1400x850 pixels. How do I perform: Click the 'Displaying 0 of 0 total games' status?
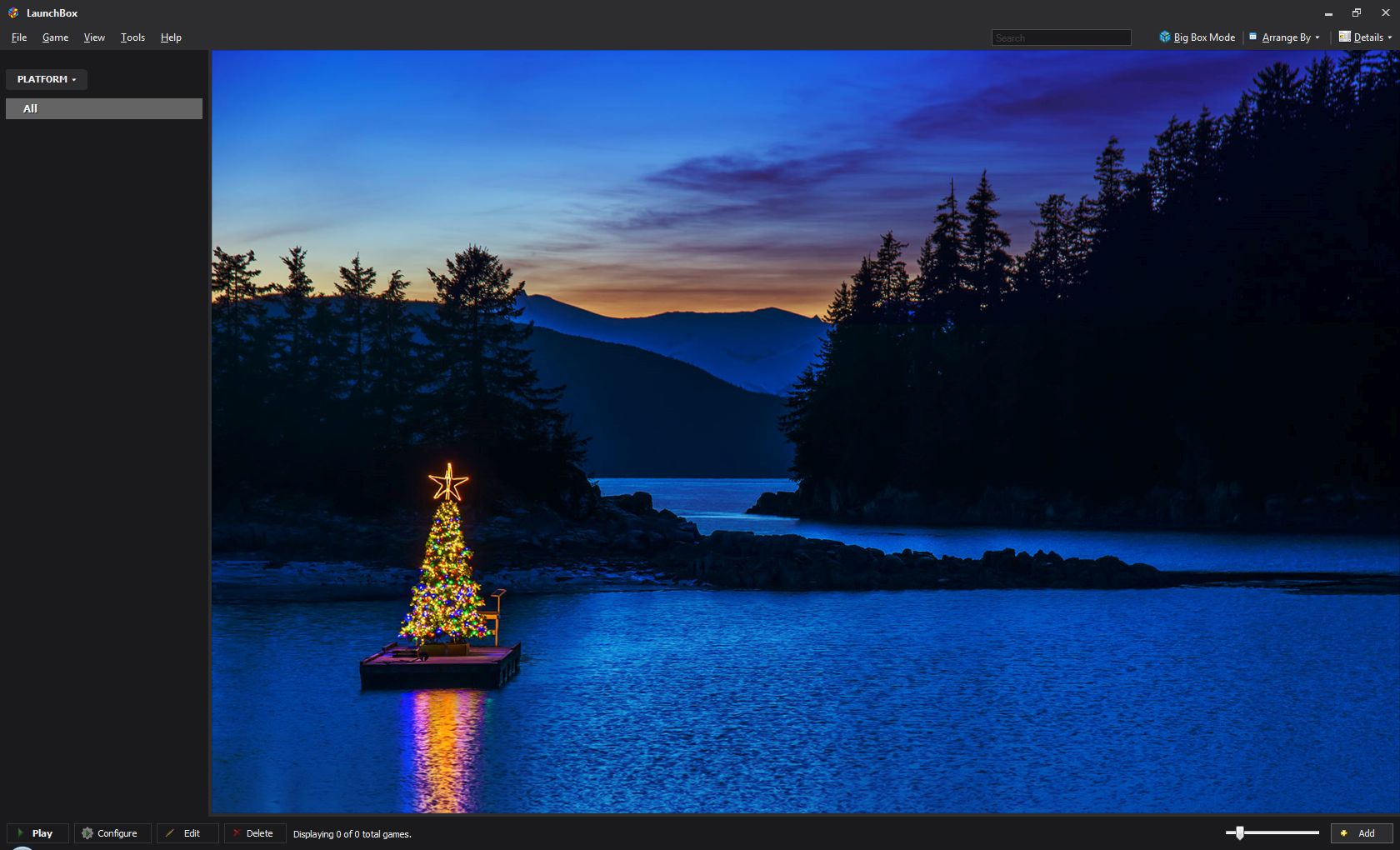point(352,834)
